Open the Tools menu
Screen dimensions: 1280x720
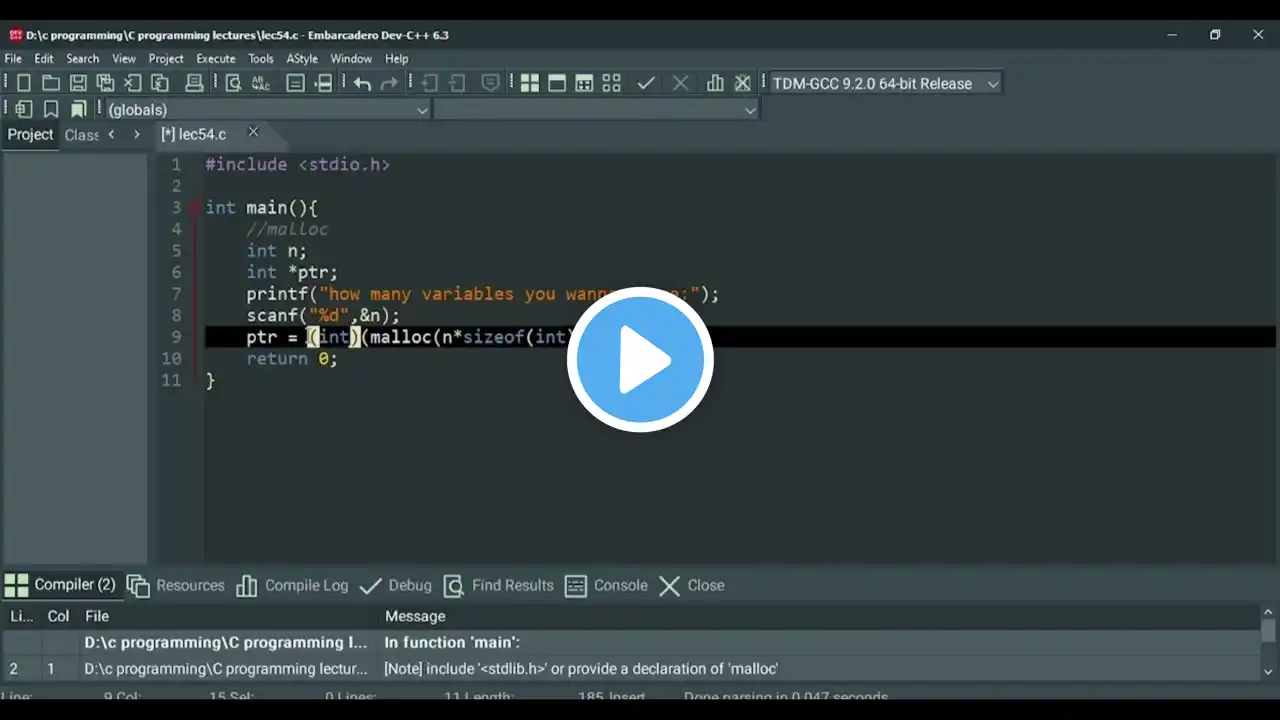(261, 59)
